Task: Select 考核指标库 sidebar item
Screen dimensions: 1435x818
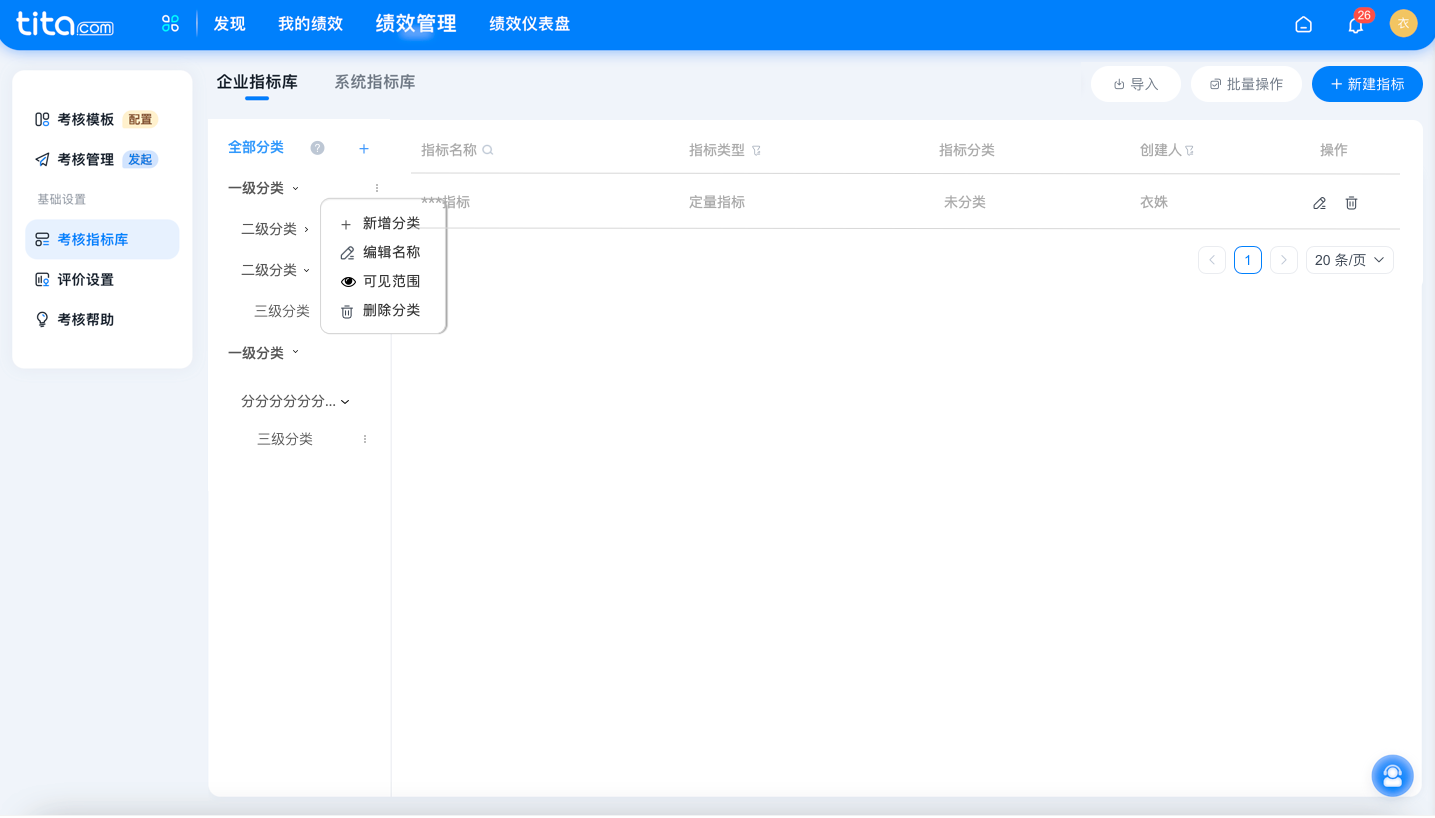Action: (x=102, y=239)
